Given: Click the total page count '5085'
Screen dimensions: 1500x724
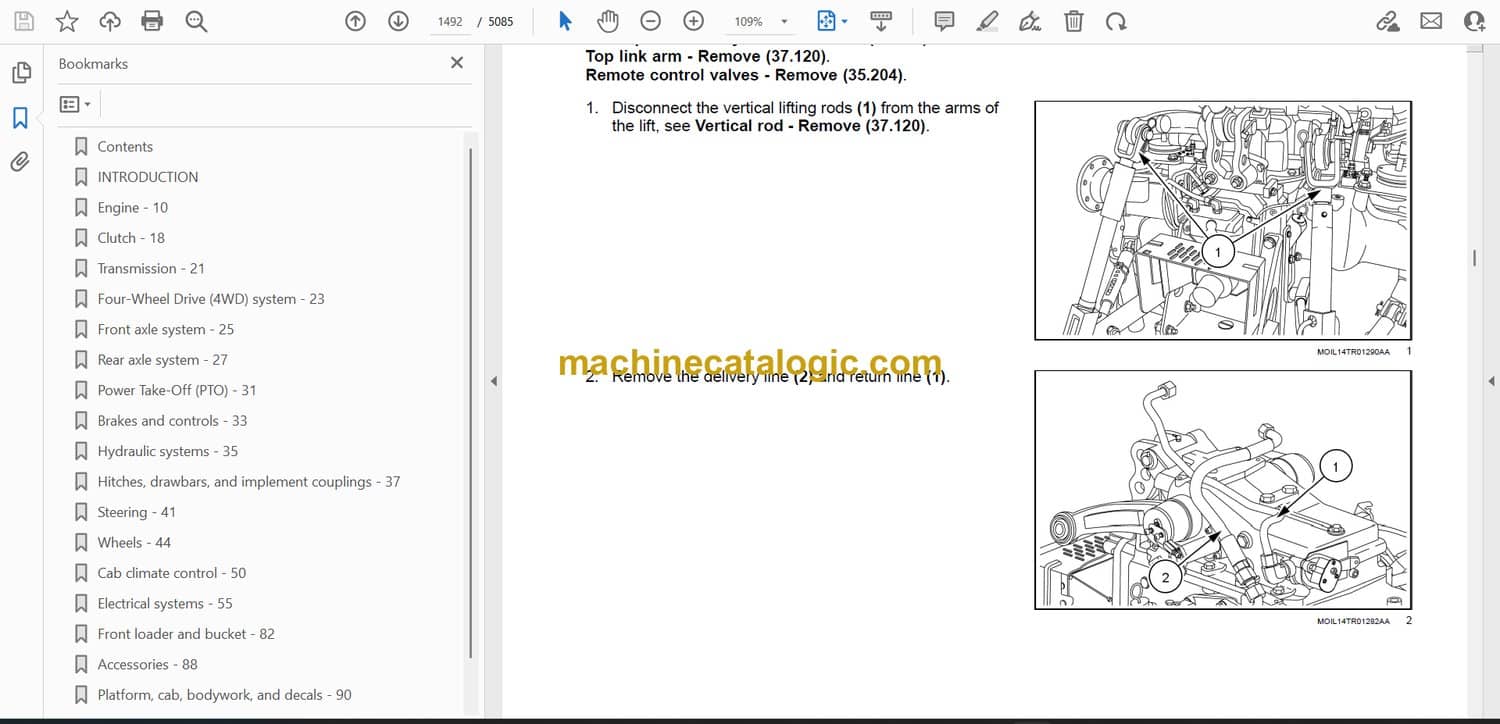Looking at the screenshot, I should [x=500, y=21].
